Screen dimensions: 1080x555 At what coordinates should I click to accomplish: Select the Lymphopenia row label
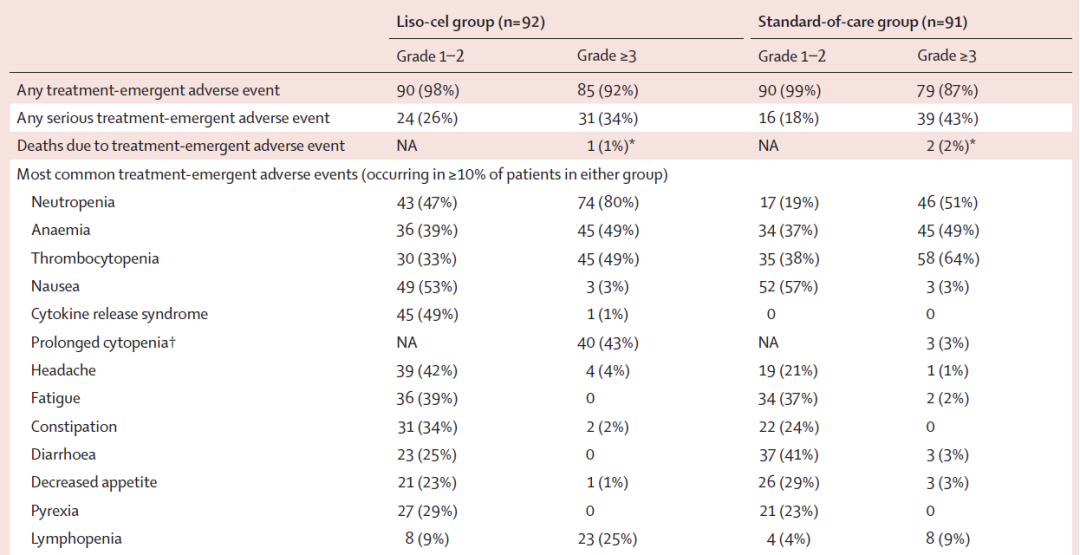[77, 538]
